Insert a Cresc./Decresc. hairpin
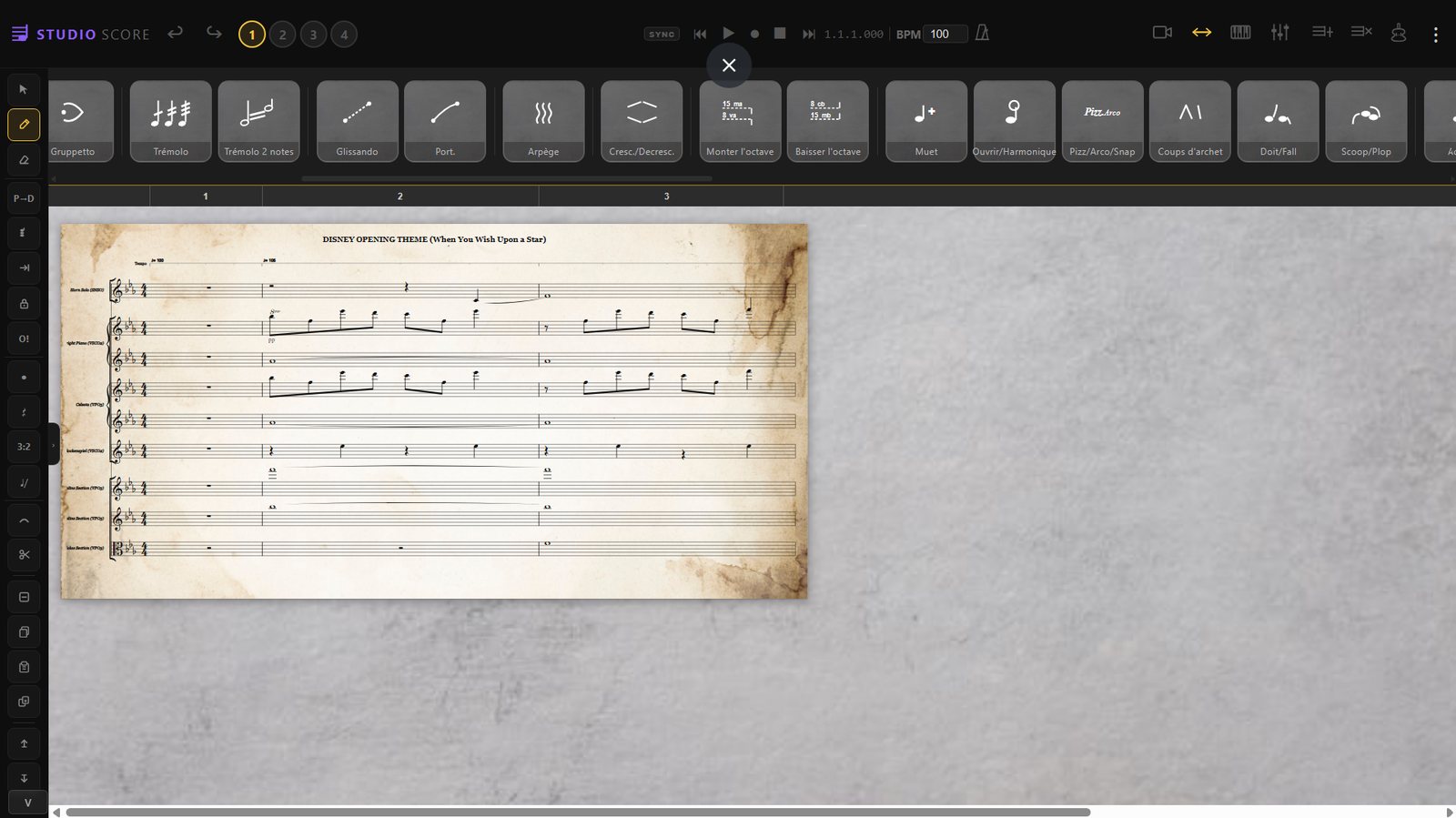Image resolution: width=1456 pixels, height=818 pixels. coord(642,121)
